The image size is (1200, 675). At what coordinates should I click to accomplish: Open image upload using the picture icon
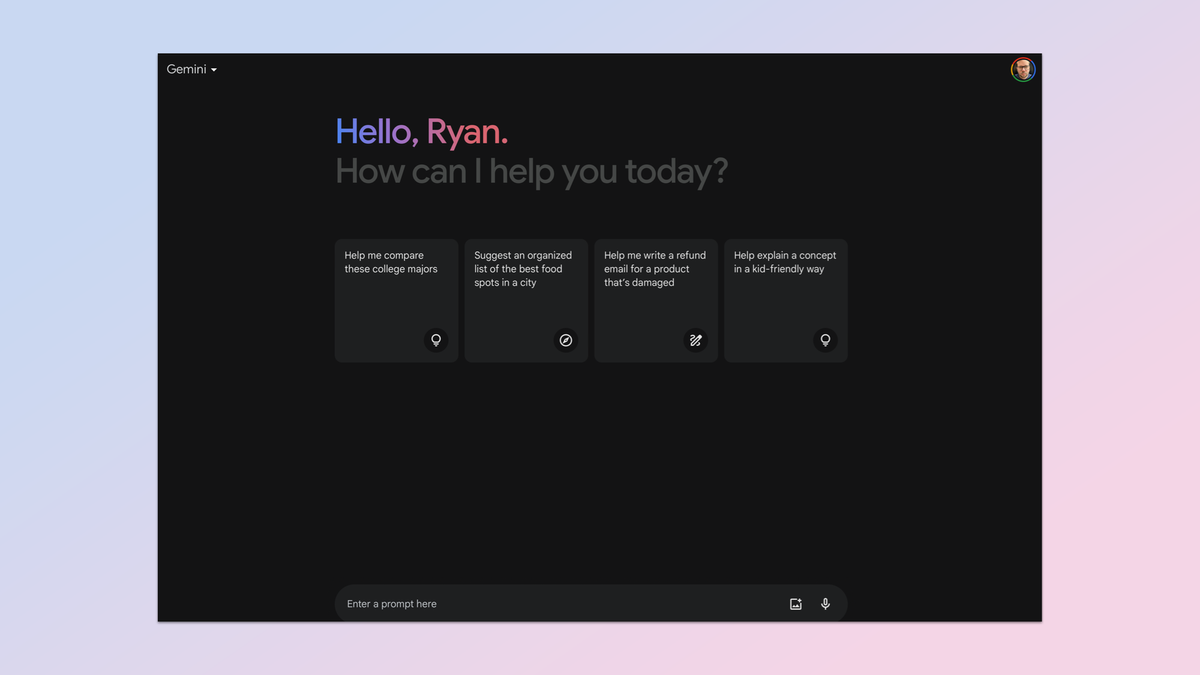pos(795,603)
